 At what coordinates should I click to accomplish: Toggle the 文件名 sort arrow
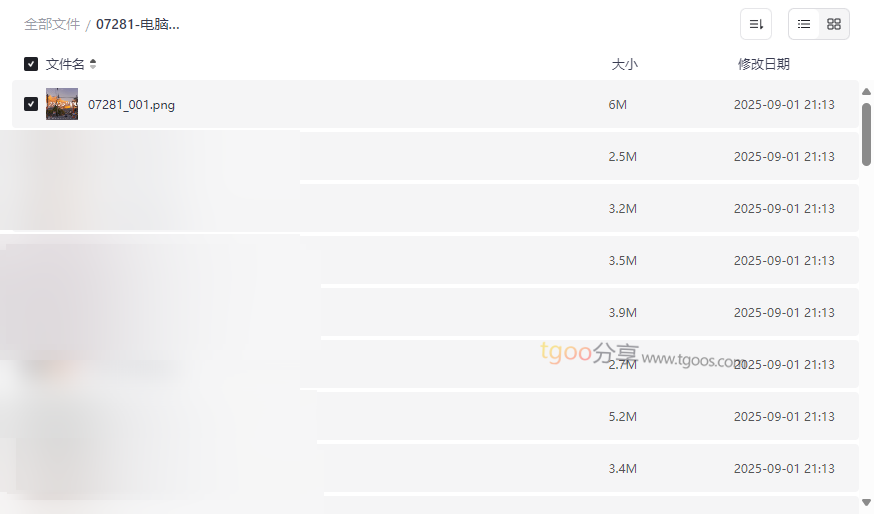tap(93, 64)
